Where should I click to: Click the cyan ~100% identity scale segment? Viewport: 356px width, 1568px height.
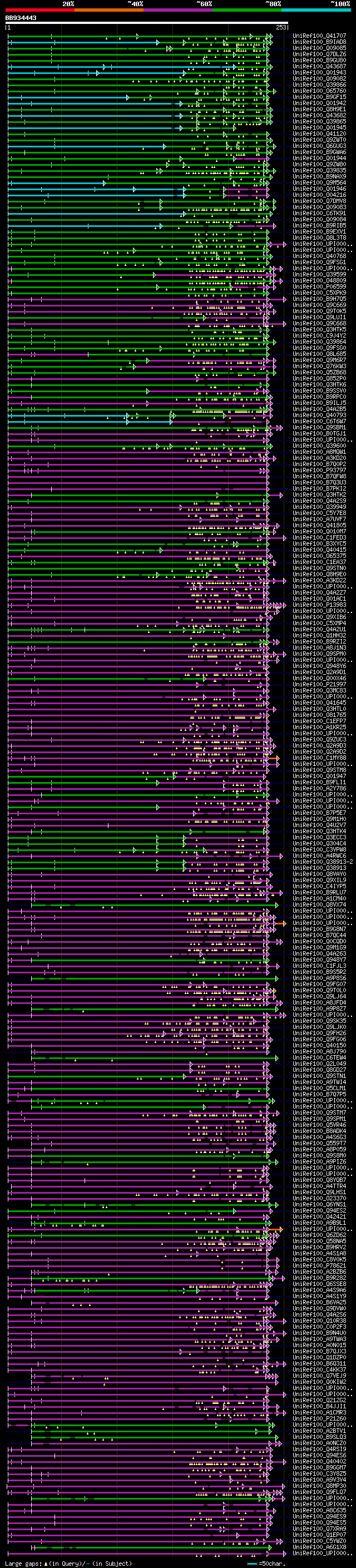pos(316,11)
